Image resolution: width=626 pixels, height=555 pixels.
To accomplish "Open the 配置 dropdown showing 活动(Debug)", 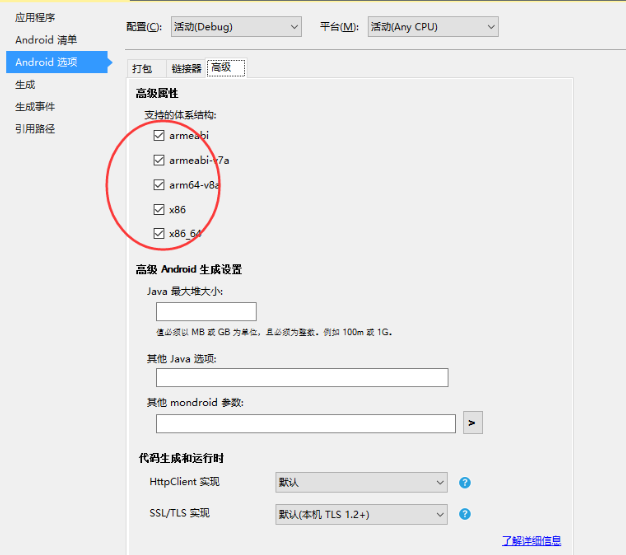I will [x=236, y=27].
